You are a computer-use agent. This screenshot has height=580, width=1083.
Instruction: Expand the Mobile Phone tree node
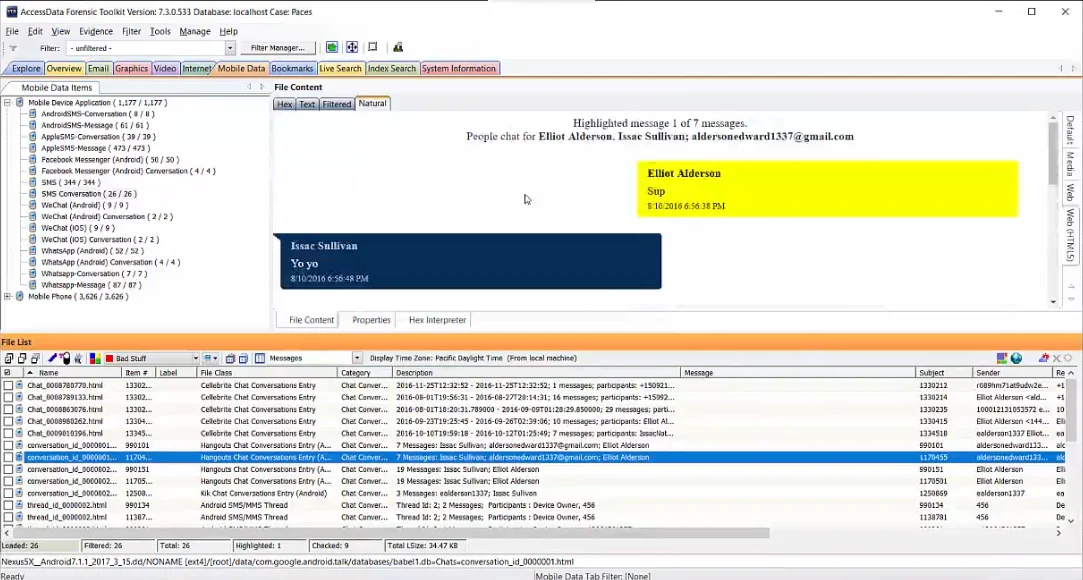(8, 296)
